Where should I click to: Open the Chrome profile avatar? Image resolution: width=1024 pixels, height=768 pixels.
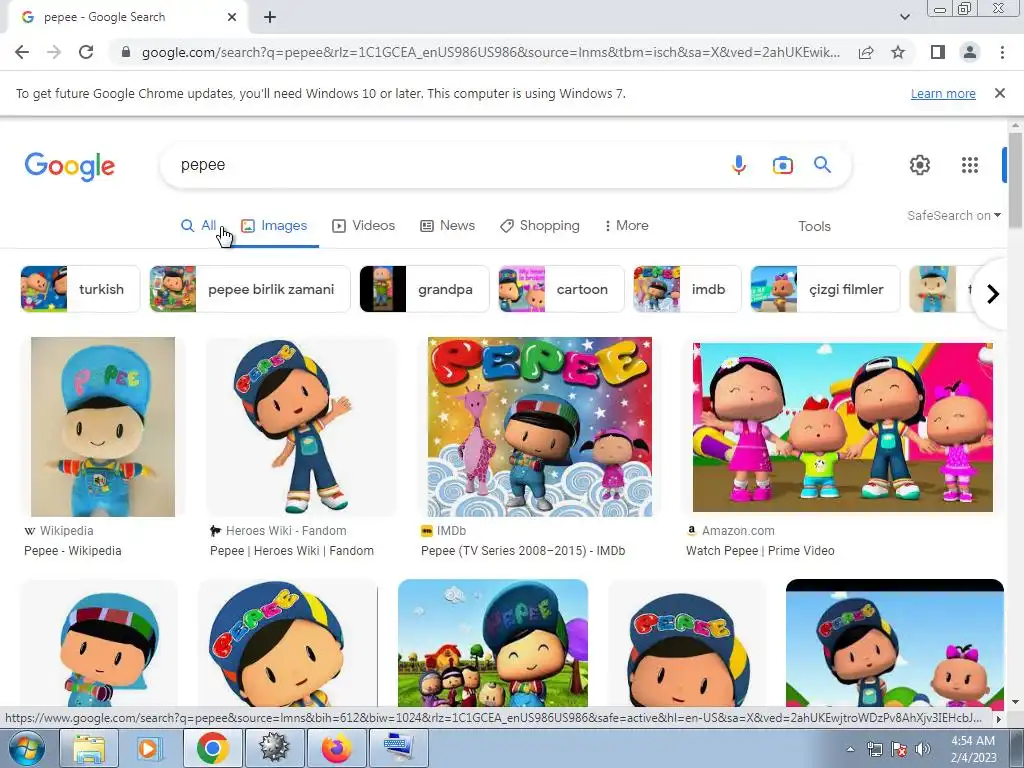(970, 52)
